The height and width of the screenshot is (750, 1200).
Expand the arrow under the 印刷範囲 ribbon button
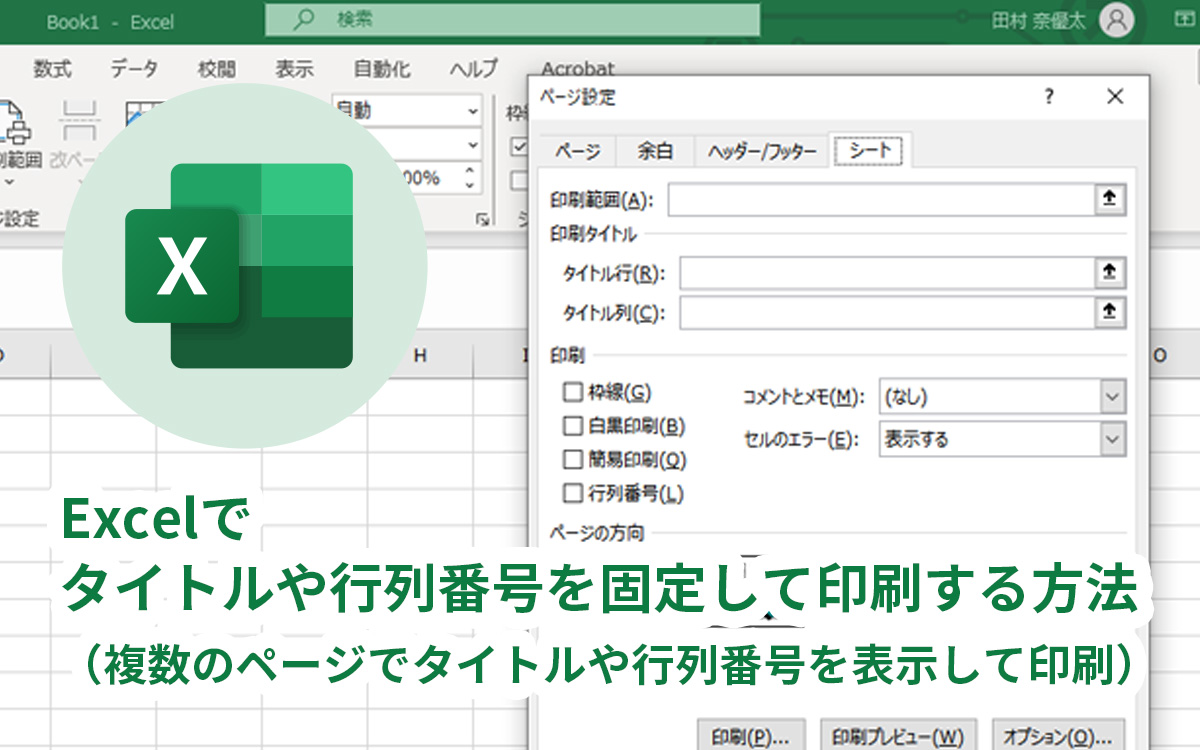[x=10, y=181]
